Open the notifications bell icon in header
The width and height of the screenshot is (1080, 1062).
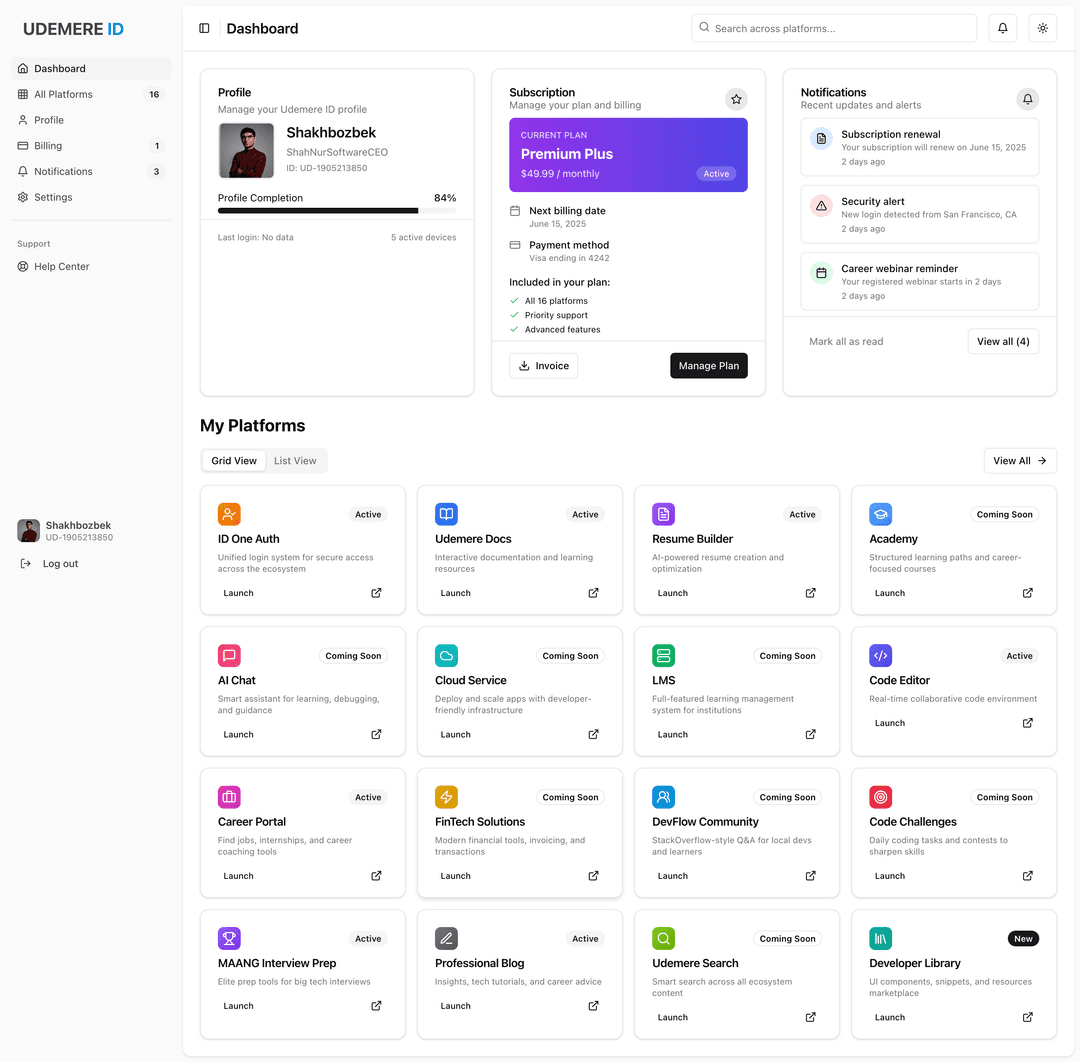click(1002, 28)
